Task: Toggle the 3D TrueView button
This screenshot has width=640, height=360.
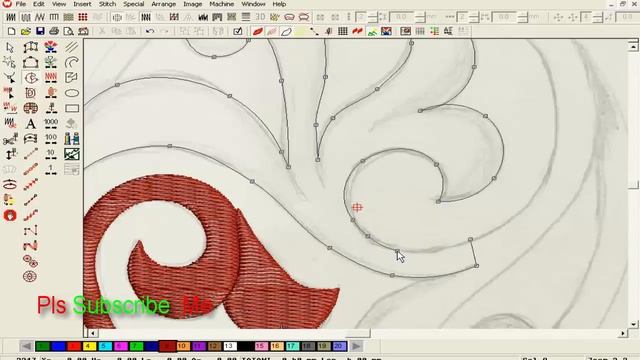Action: point(260,17)
